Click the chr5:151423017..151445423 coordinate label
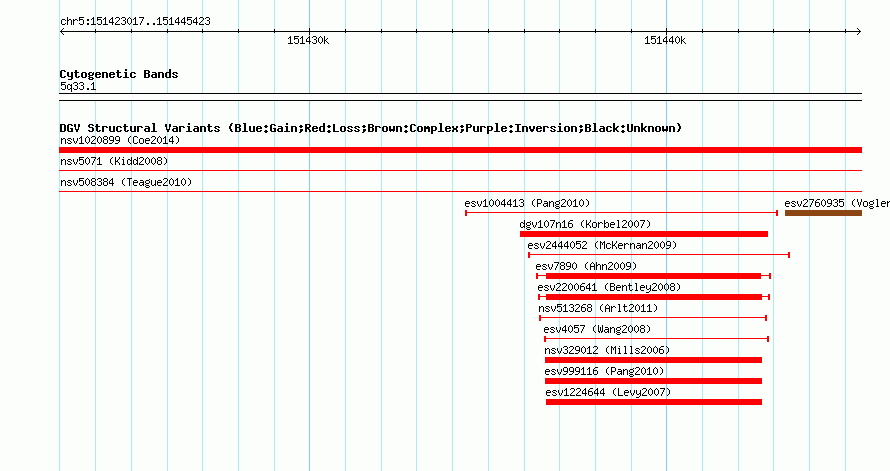Screen dimensions: 890x471 pos(135,21)
